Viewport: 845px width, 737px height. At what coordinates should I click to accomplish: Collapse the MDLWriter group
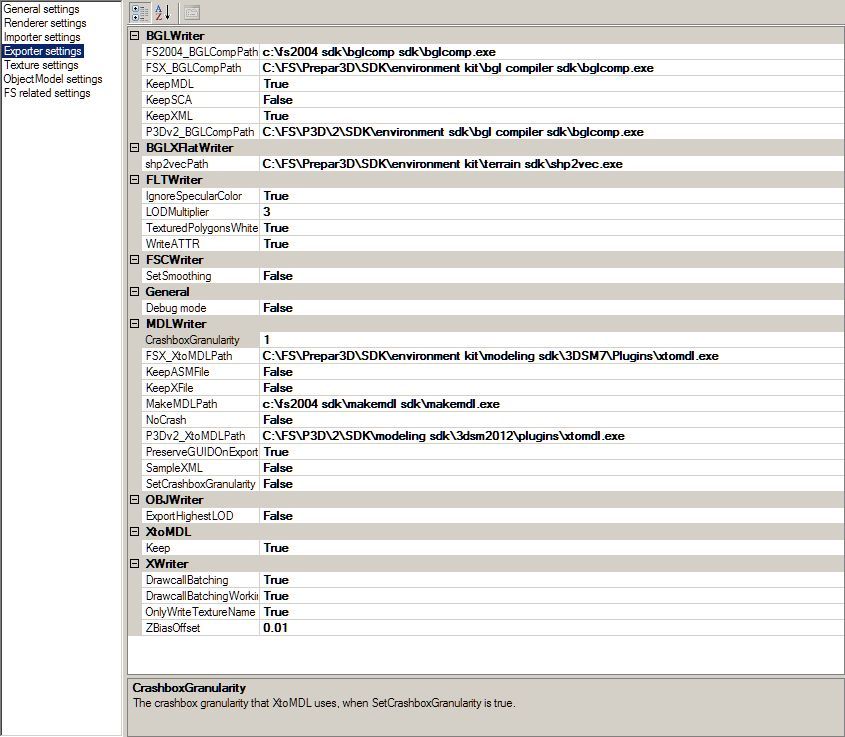pyautogui.click(x=135, y=323)
